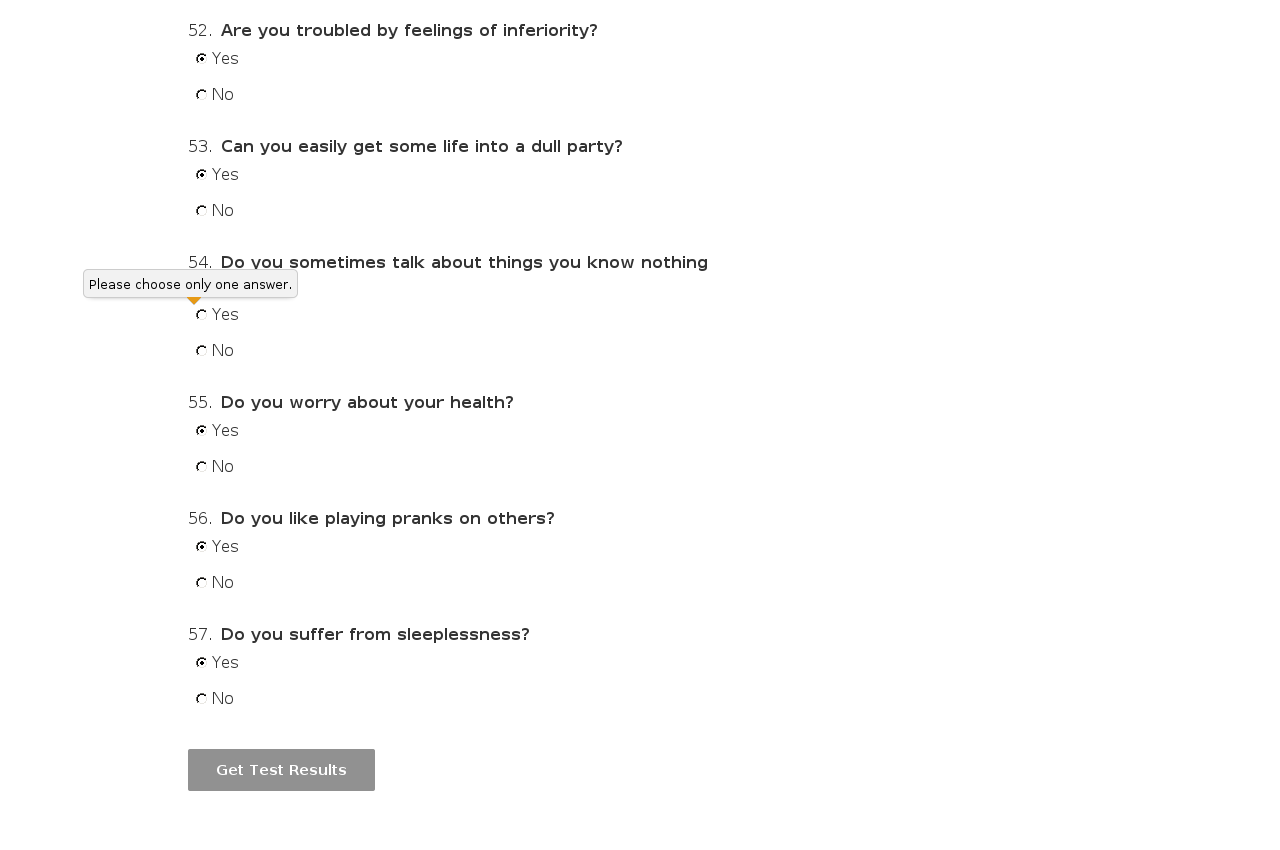Click question 54 text about things you know nothing
Screen dimensions: 1280x850
[x=464, y=263]
